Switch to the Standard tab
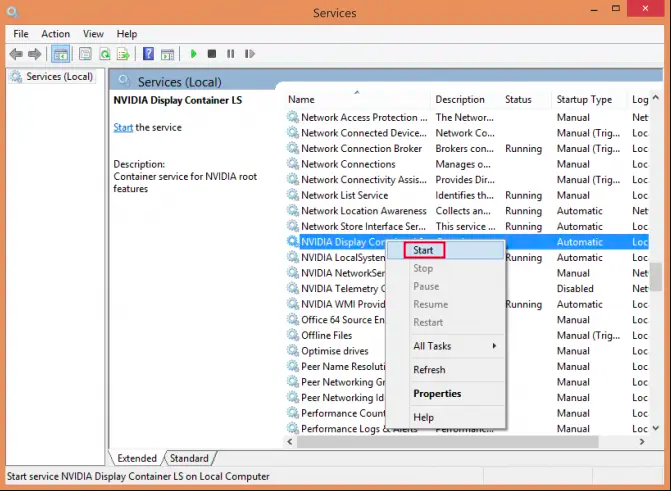 tap(189, 458)
